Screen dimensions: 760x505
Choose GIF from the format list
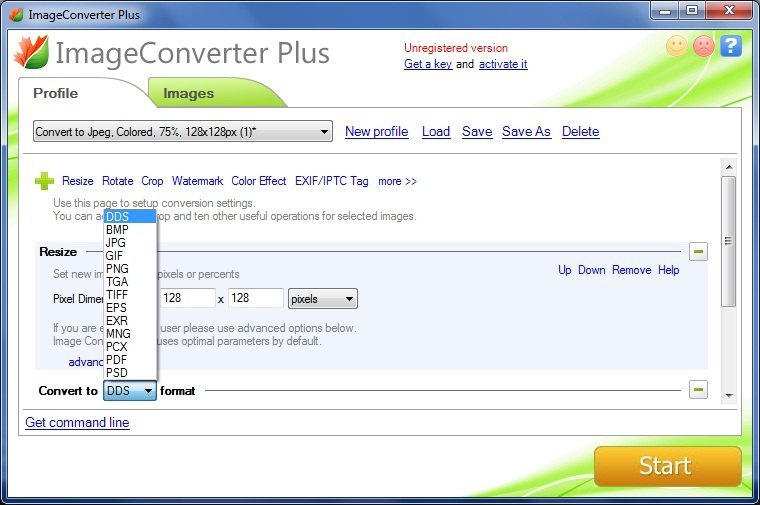coord(130,256)
